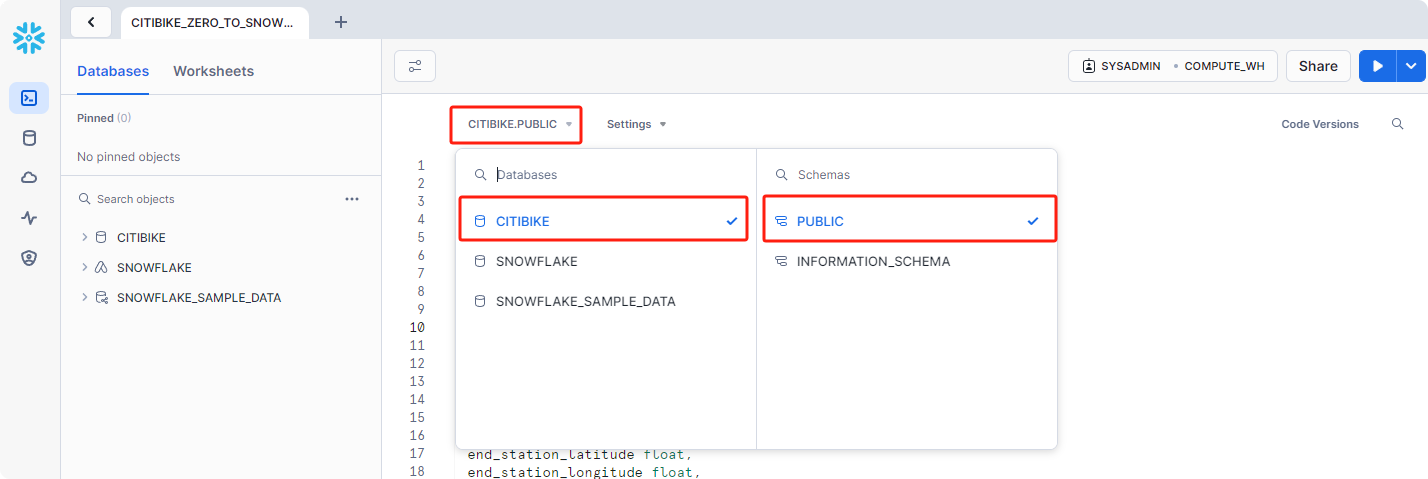
Task: Expand the SNOWFLAKE_SAMPLE_DATA tree node
Action: tap(85, 298)
